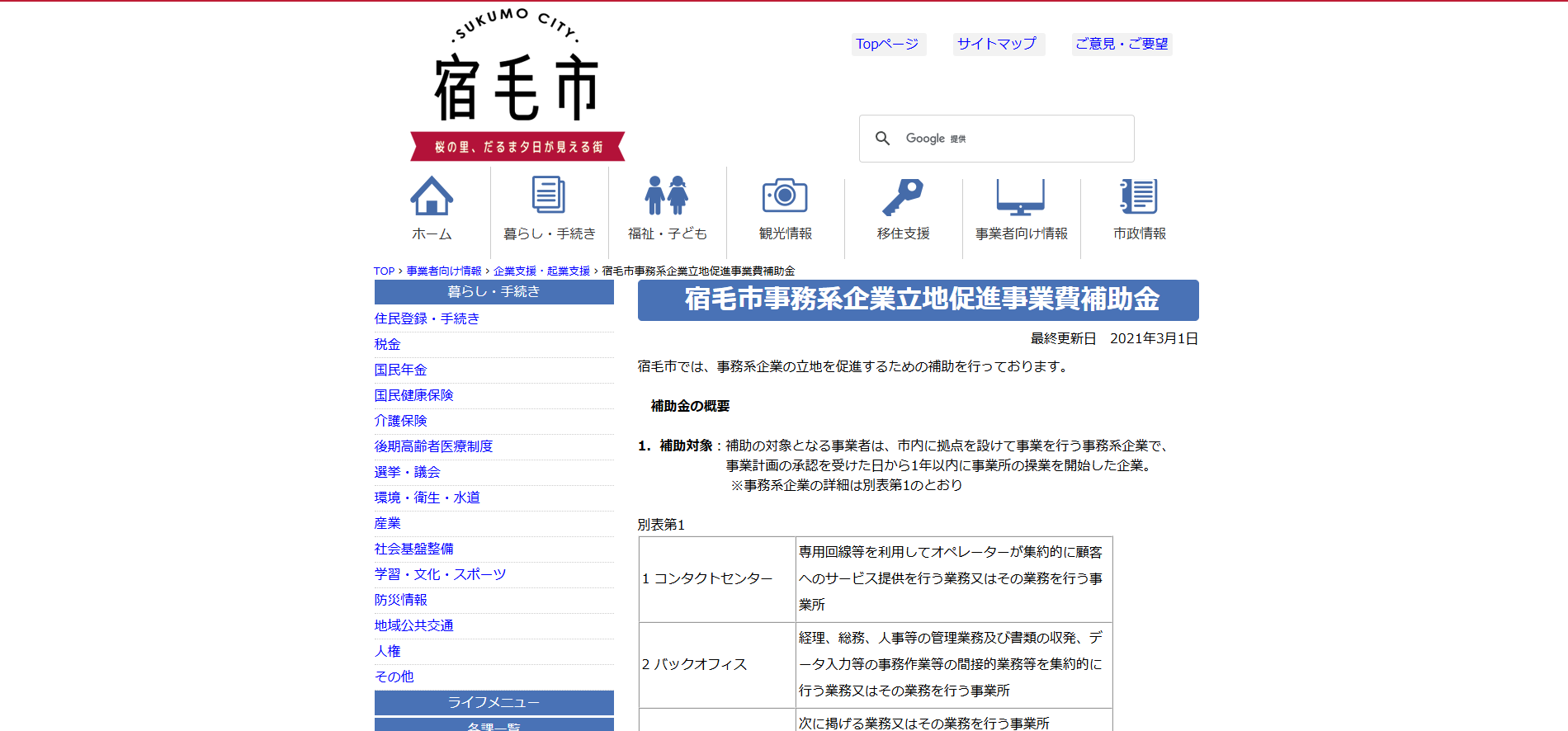
Task: Open the 暮らし・手続き document icon
Action: point(549,196)
